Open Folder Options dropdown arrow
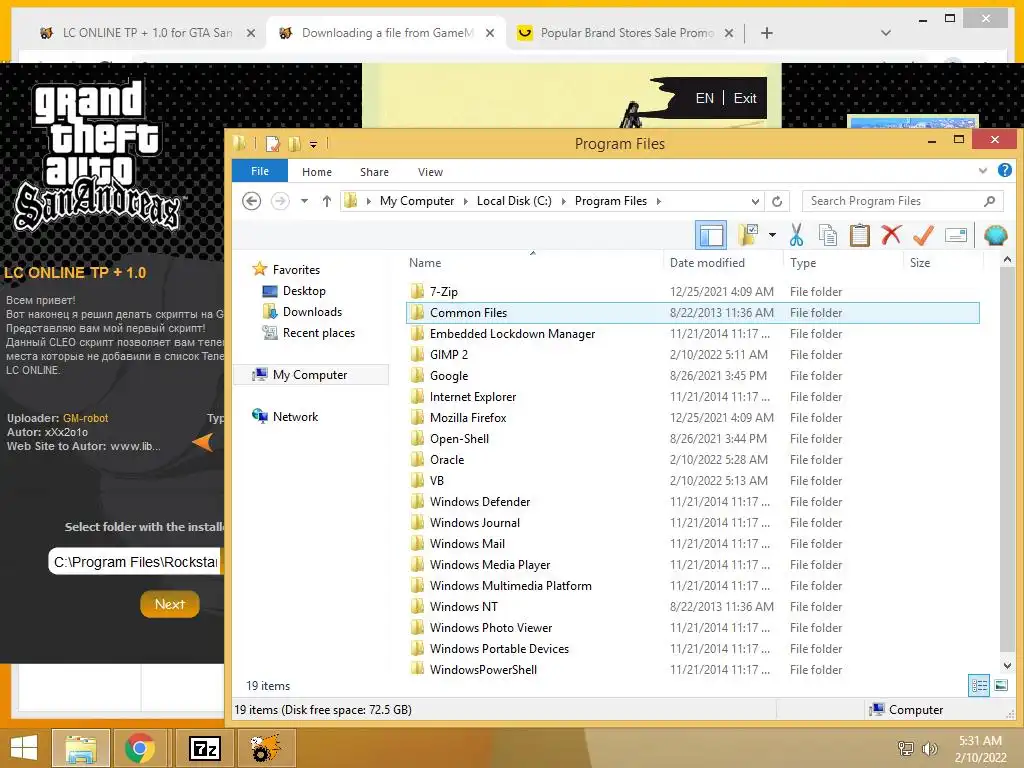 click(x=772, y=234)
